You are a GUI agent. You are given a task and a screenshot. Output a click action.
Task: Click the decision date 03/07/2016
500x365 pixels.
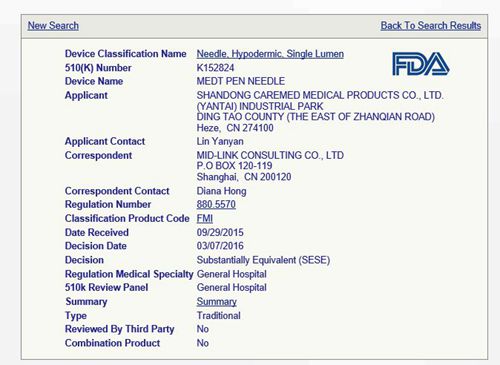tap(220, 246)
